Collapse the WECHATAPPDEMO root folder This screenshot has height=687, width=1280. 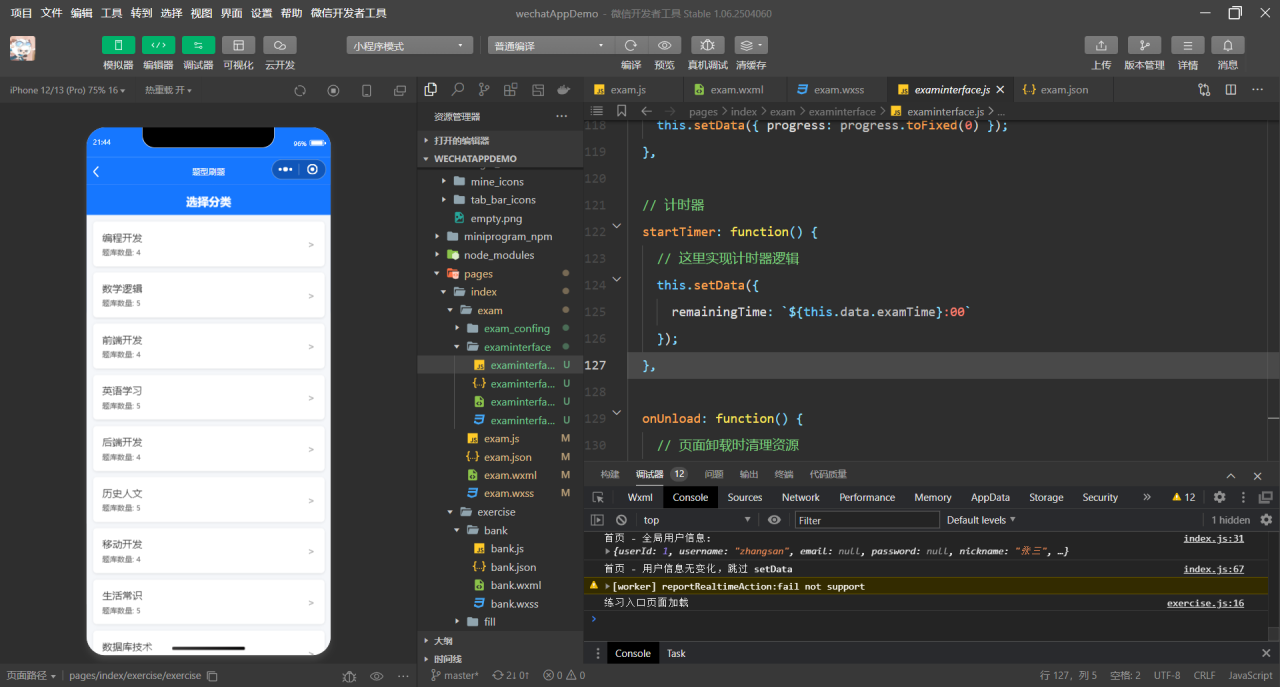coord(500,158)
